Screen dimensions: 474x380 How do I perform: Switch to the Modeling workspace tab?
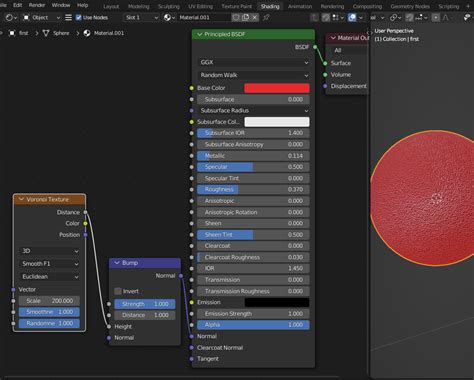point(139,6)
